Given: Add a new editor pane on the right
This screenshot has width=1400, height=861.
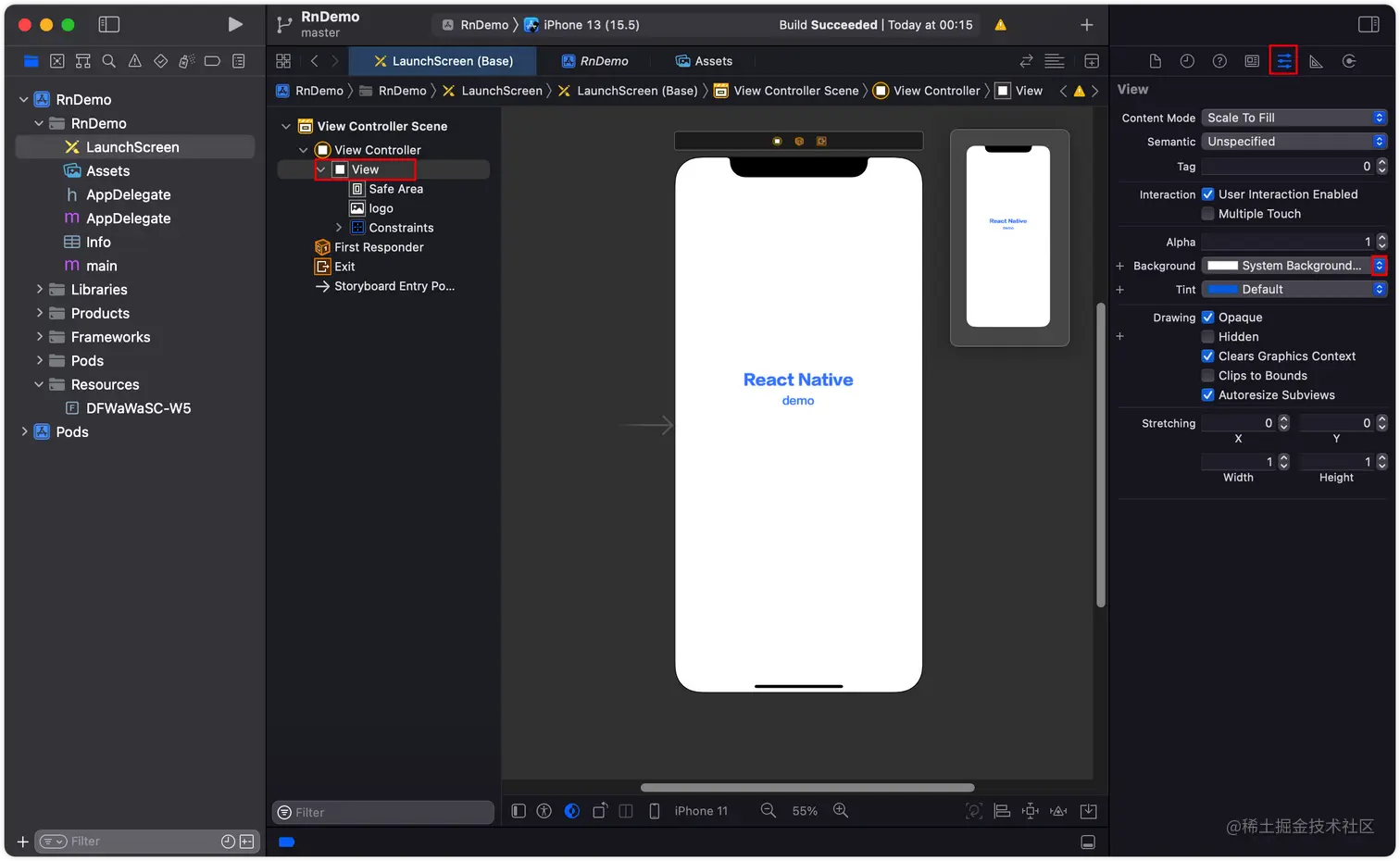Looking at the screenshot, I should [x=1092, y=61].
